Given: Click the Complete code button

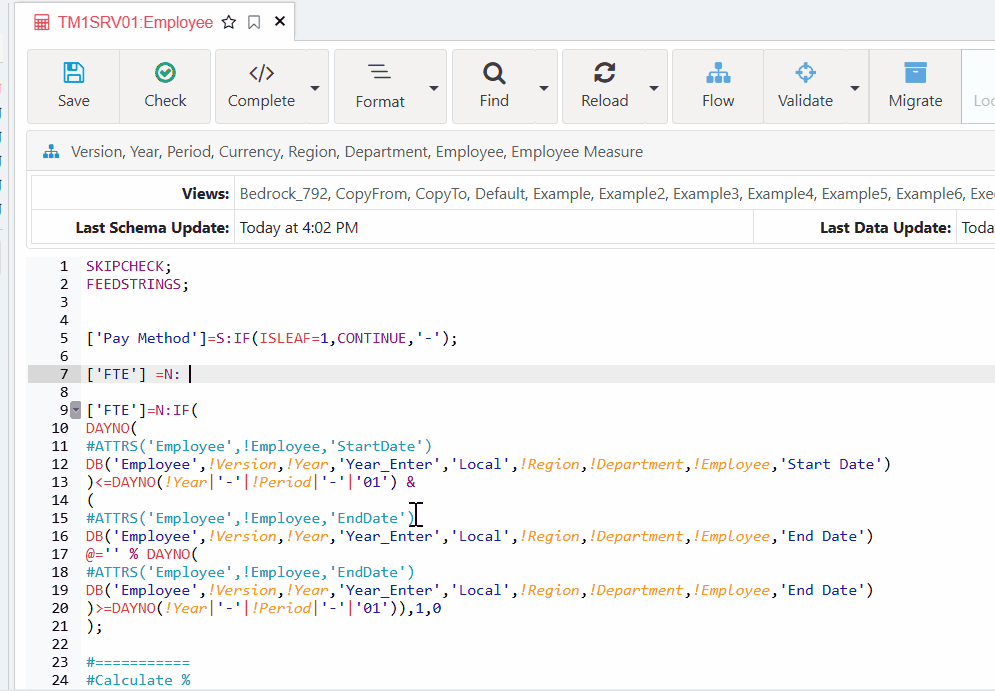Looking at the screenshot, I should [x=261, y=86].
